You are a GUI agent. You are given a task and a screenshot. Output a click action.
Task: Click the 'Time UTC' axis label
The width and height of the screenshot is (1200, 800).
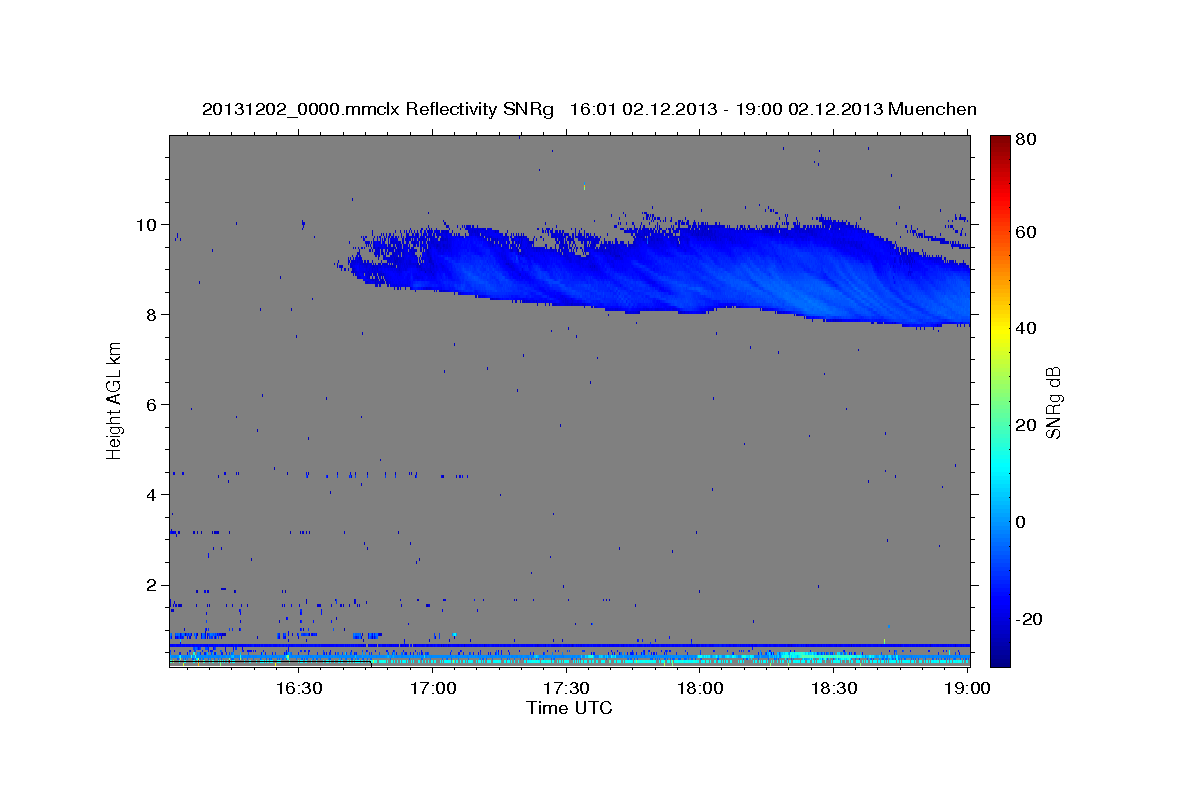point(569,708)
